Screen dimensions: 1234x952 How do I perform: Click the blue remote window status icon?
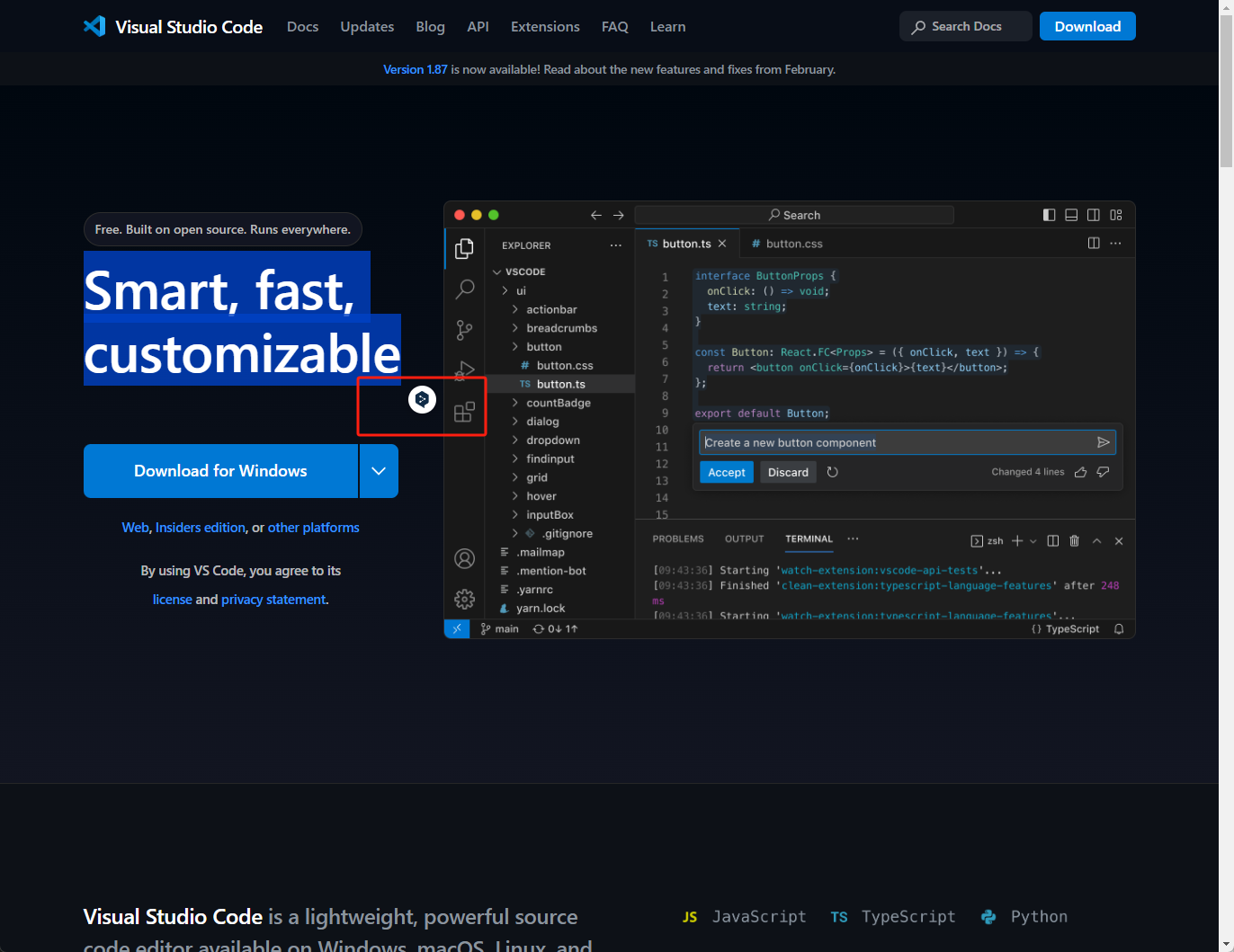click(457, 628)
